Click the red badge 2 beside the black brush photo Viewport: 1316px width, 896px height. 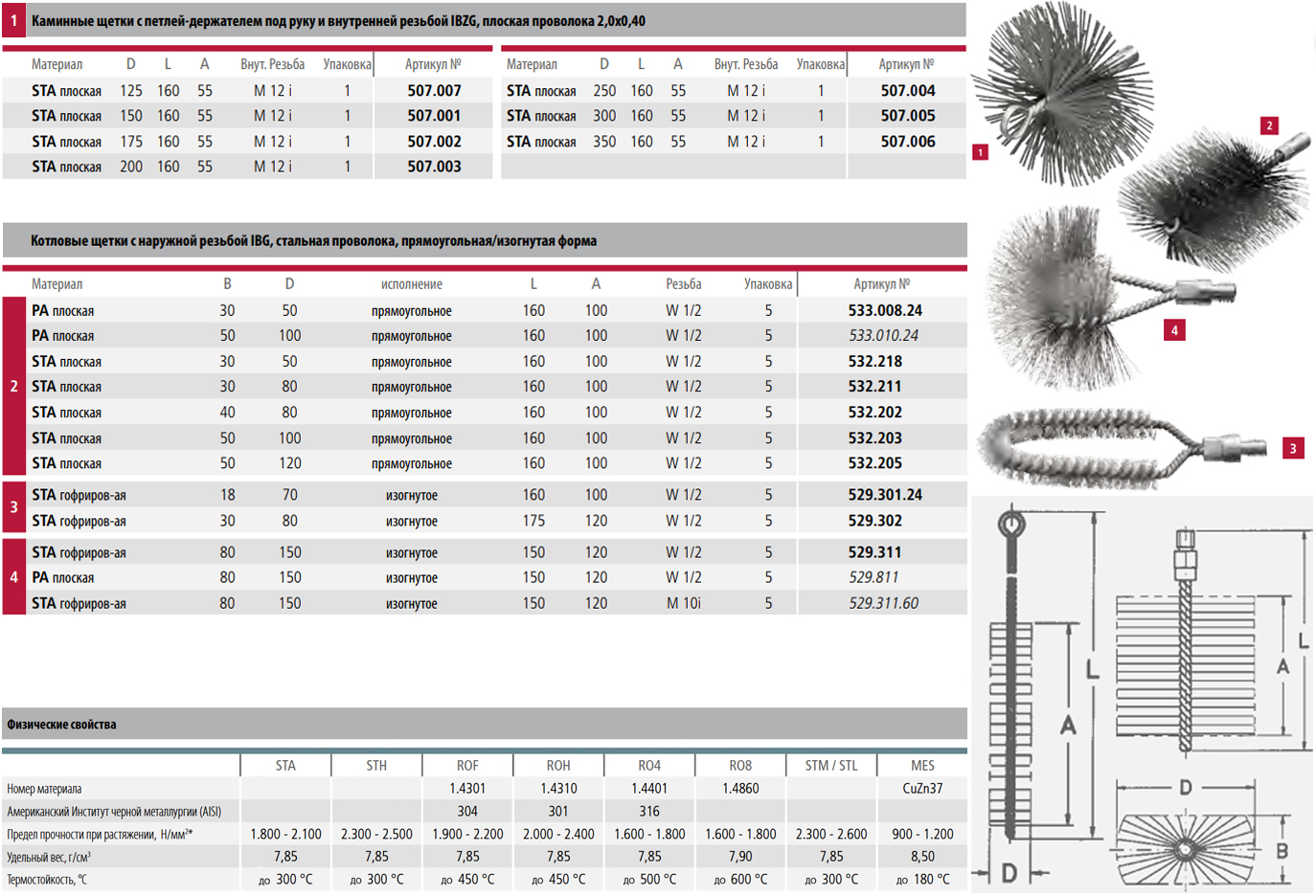1269,125
